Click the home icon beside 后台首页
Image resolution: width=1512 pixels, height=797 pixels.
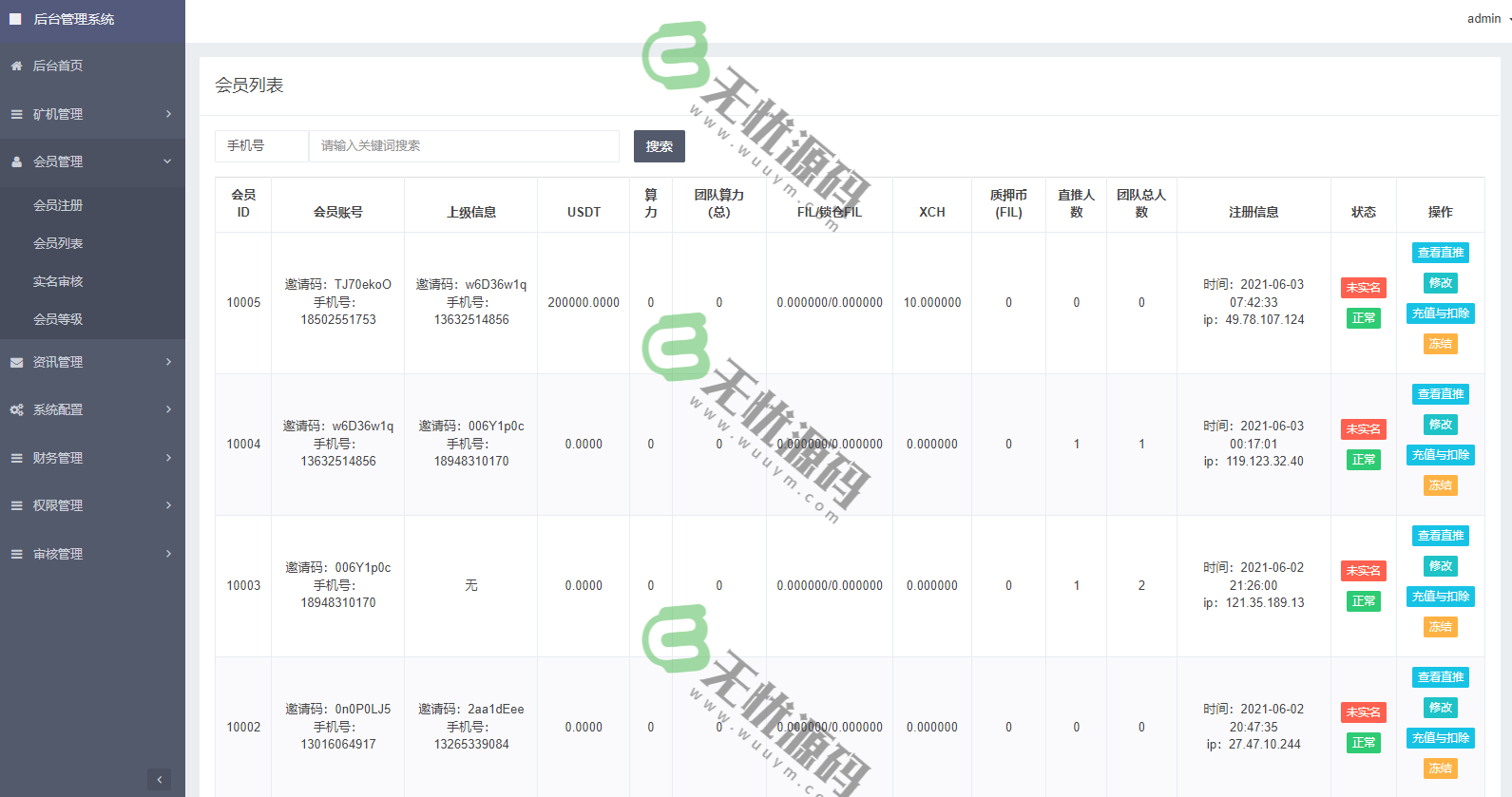[x=16, y=66]
